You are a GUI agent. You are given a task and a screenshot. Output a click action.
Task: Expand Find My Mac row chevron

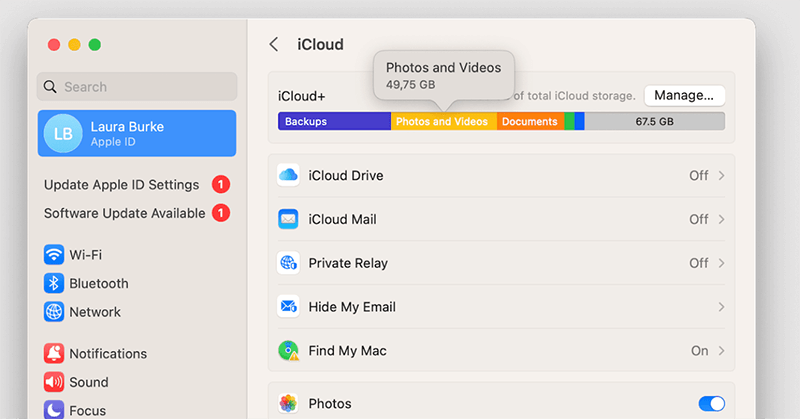[x=721, y=351]
